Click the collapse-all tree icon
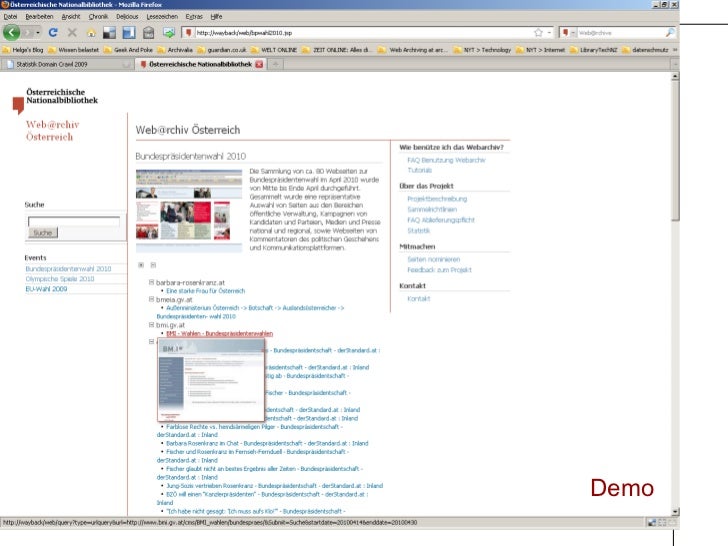 click(x=153, y=265)
